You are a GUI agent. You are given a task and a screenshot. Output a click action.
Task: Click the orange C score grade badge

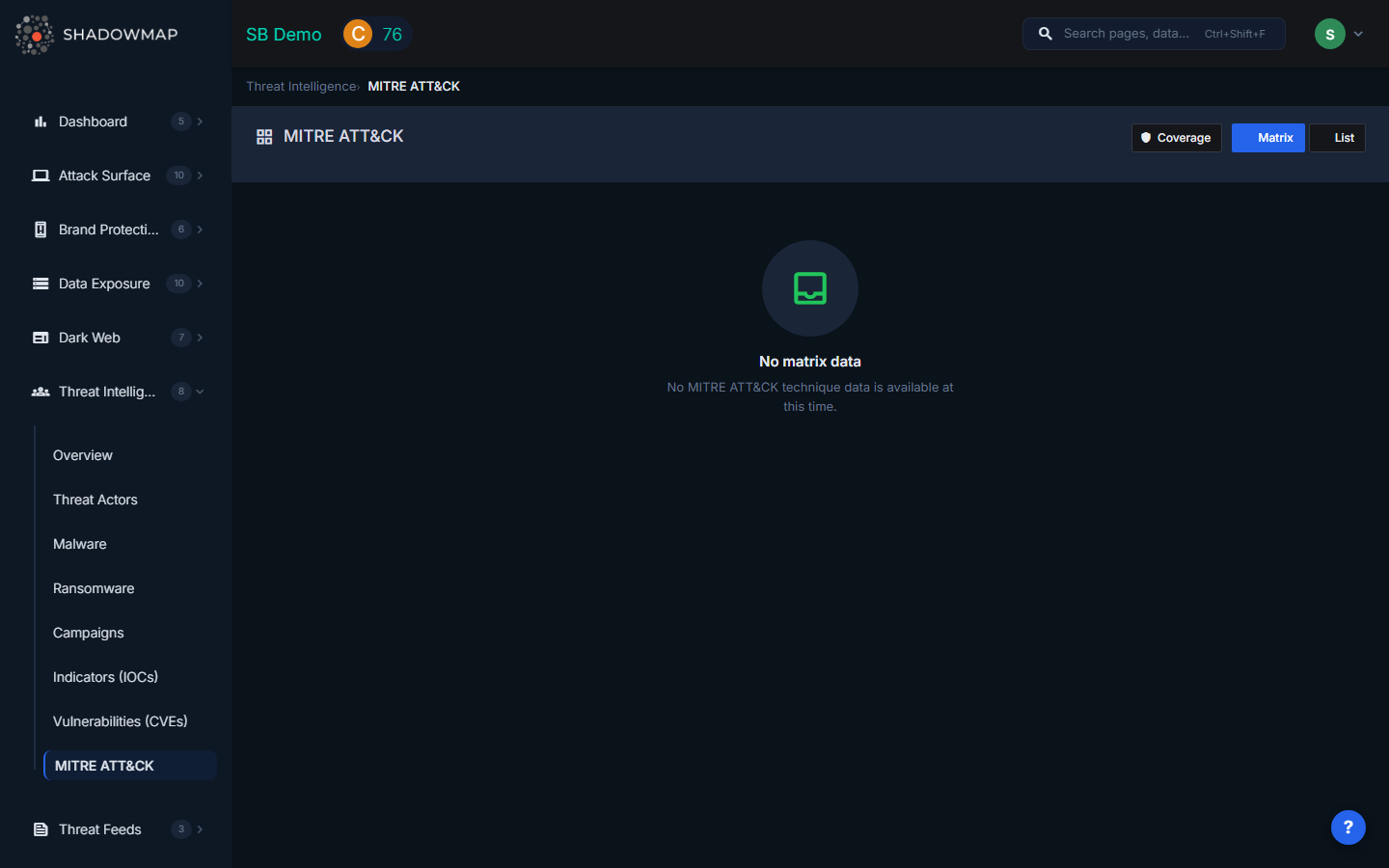point(358,34)
